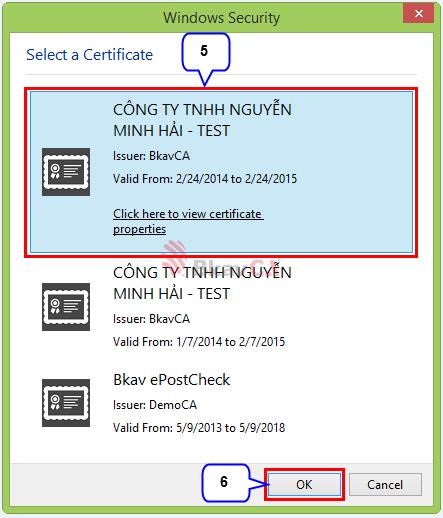This screenshot has height=518, width=443.
Task: Confirm selection with the OK button
Action: [304, 484]
